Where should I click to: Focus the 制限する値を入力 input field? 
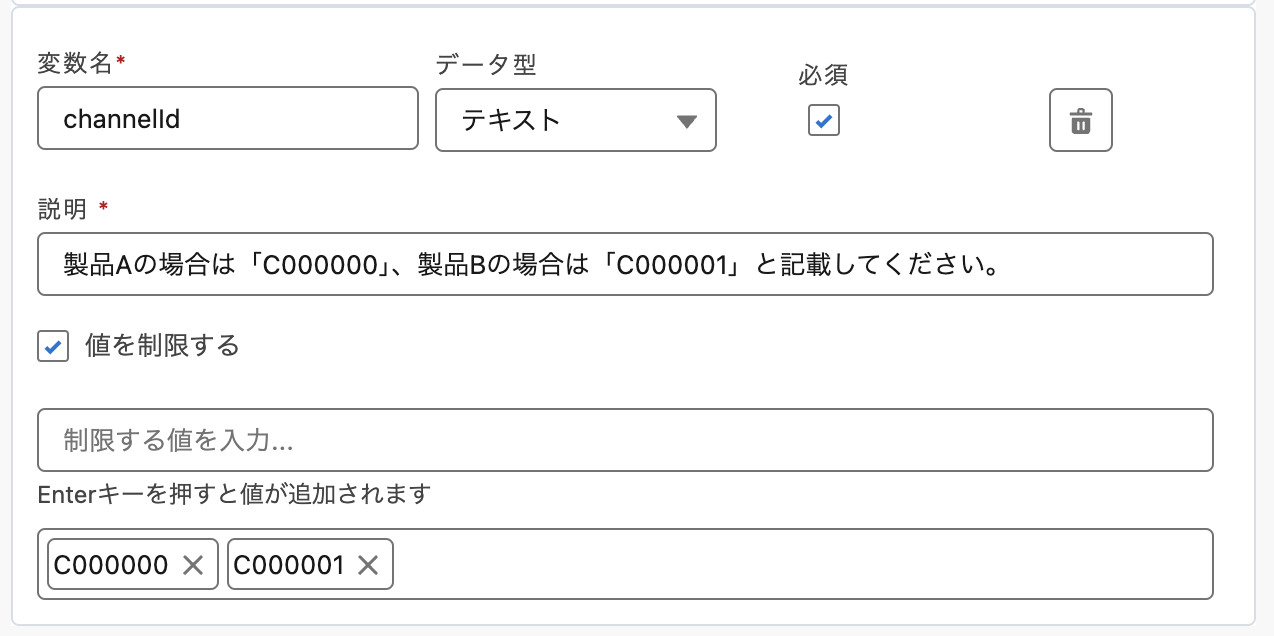coord(625,440)
